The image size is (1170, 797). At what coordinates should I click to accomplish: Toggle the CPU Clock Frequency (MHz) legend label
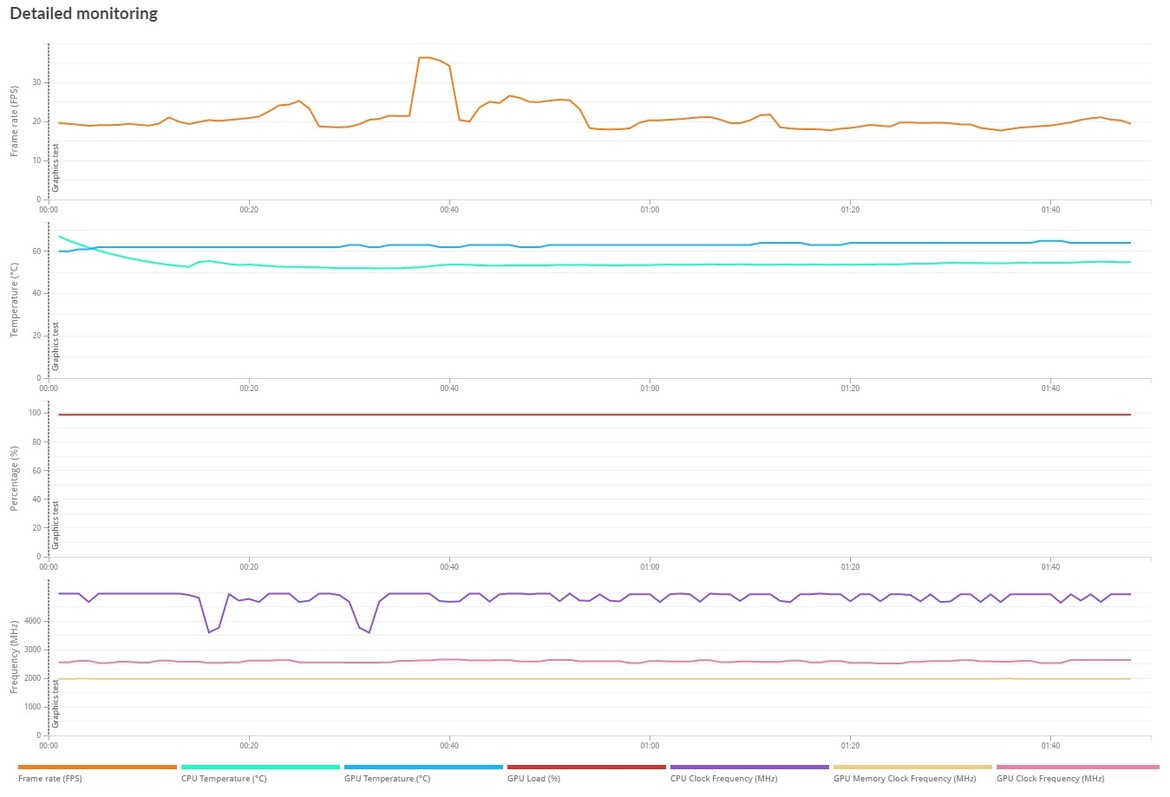point(724,778)
